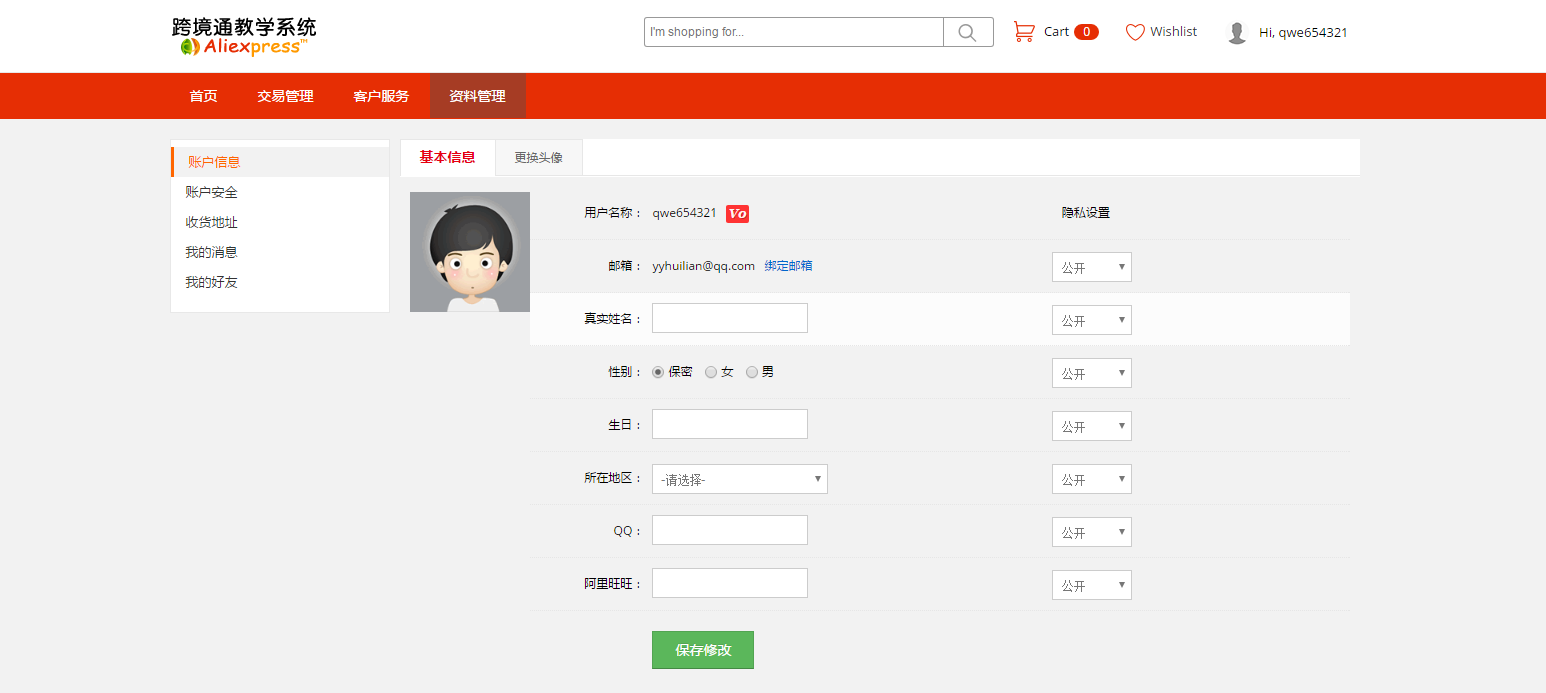The image size is (1546, 693).
Task: Select the 女 gender radio button
Action: click(x=711, y=372)
